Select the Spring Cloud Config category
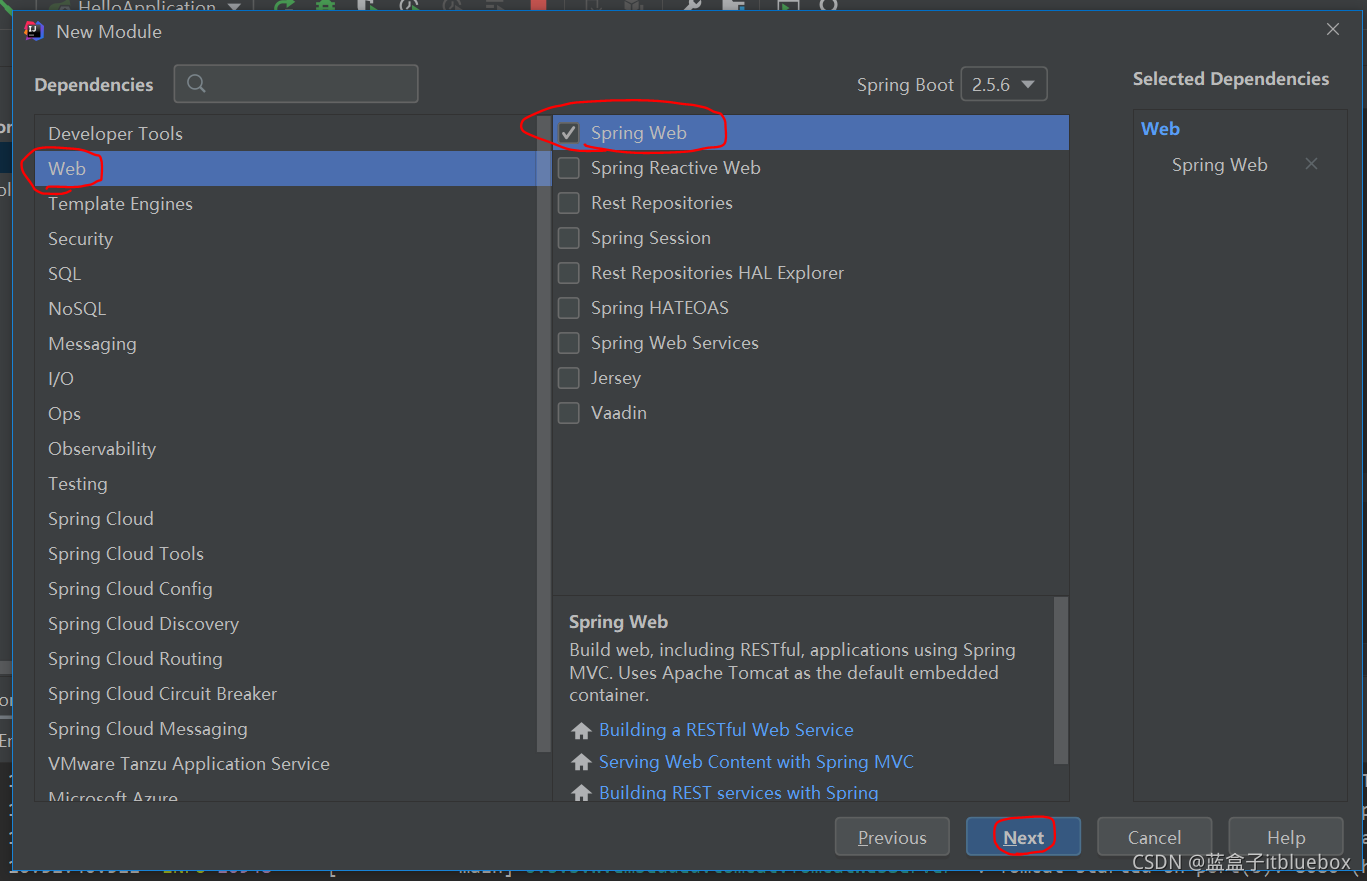Image resolution: width=1367 pixels, height=881 pixels. [x=286, y=588]
